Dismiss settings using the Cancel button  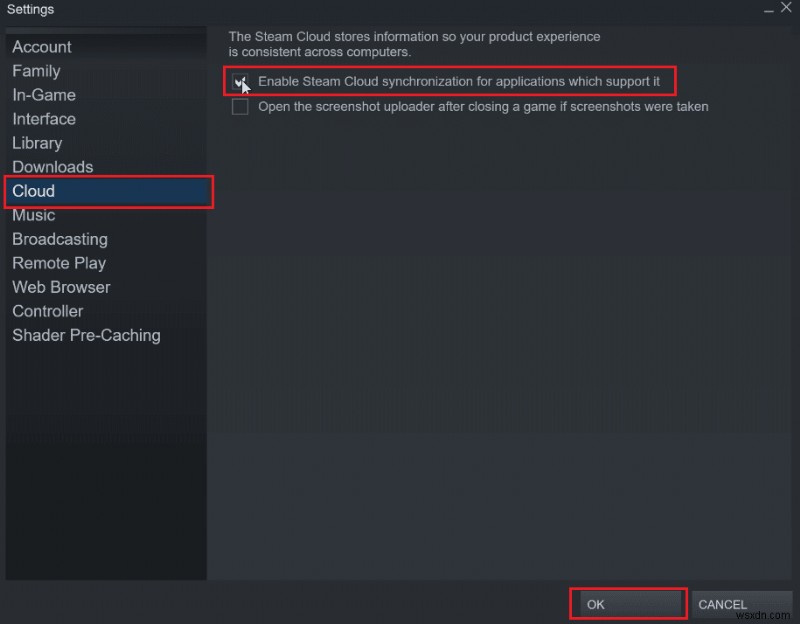point(723,604)
